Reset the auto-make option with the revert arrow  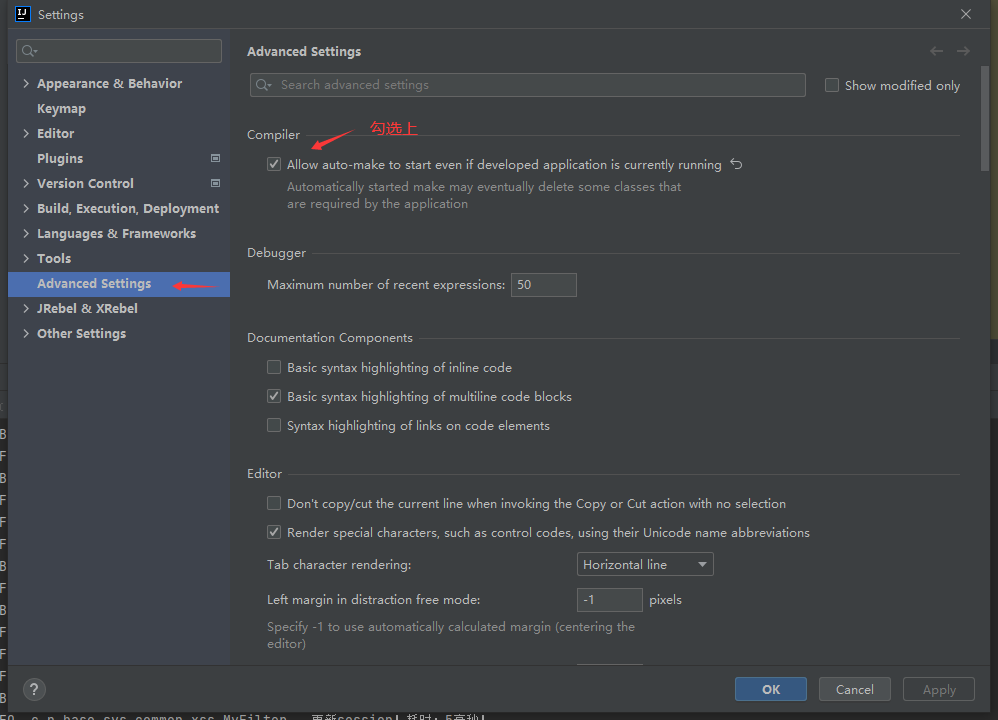pos(736,164)
